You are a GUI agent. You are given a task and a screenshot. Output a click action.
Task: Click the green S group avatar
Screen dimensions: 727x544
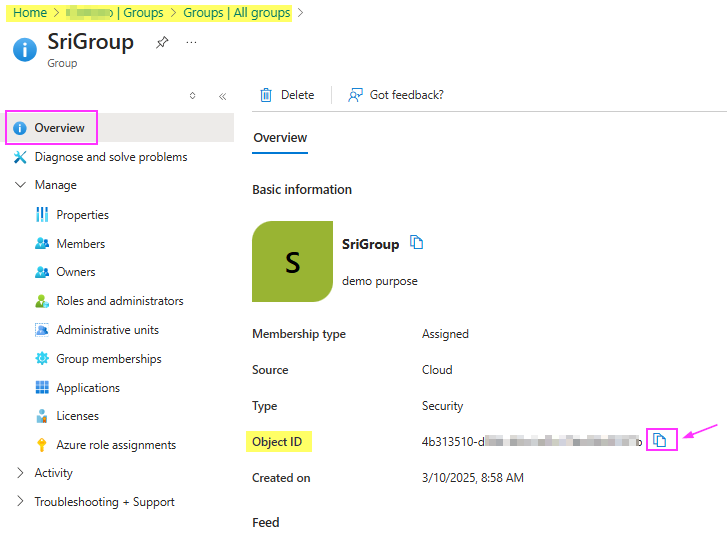click(293, 262)
